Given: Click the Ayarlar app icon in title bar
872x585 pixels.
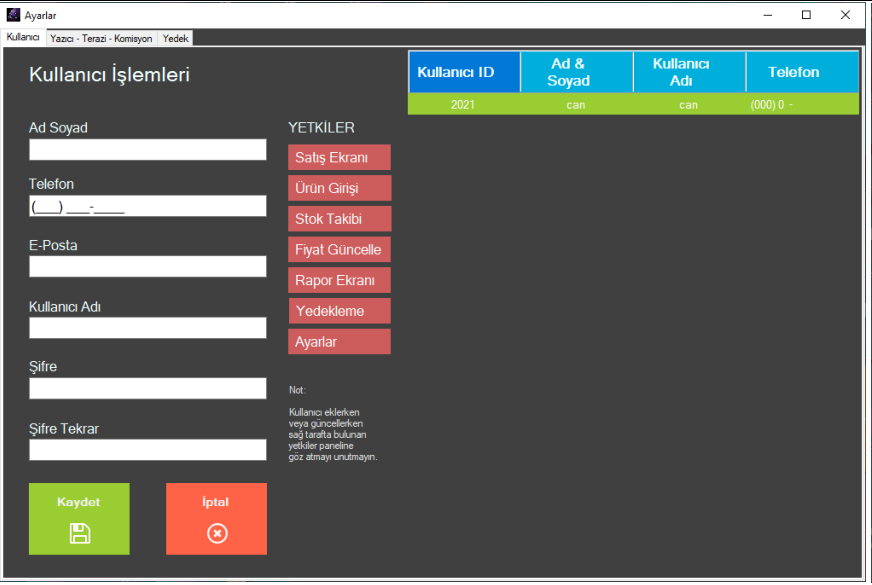Looking at the screenshot, I should pos(13,15).
